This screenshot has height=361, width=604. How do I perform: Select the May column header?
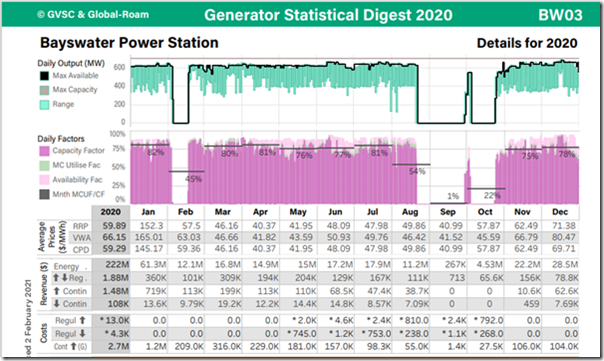click(x=298, y=212)
